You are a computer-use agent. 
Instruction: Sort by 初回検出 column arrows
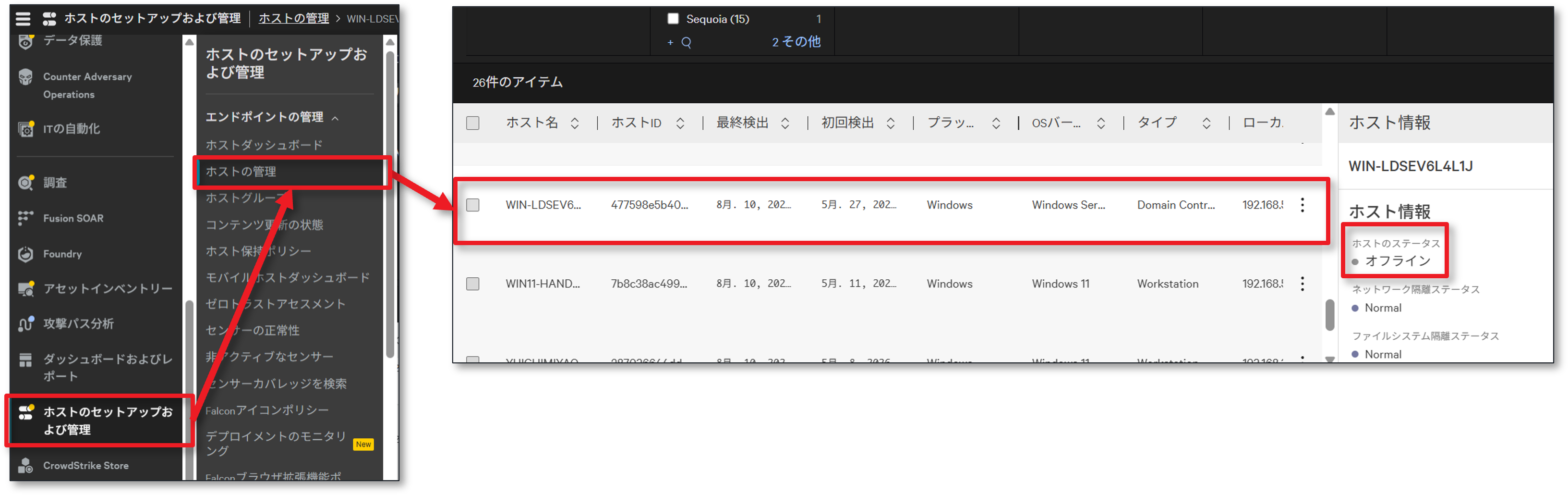891,123
